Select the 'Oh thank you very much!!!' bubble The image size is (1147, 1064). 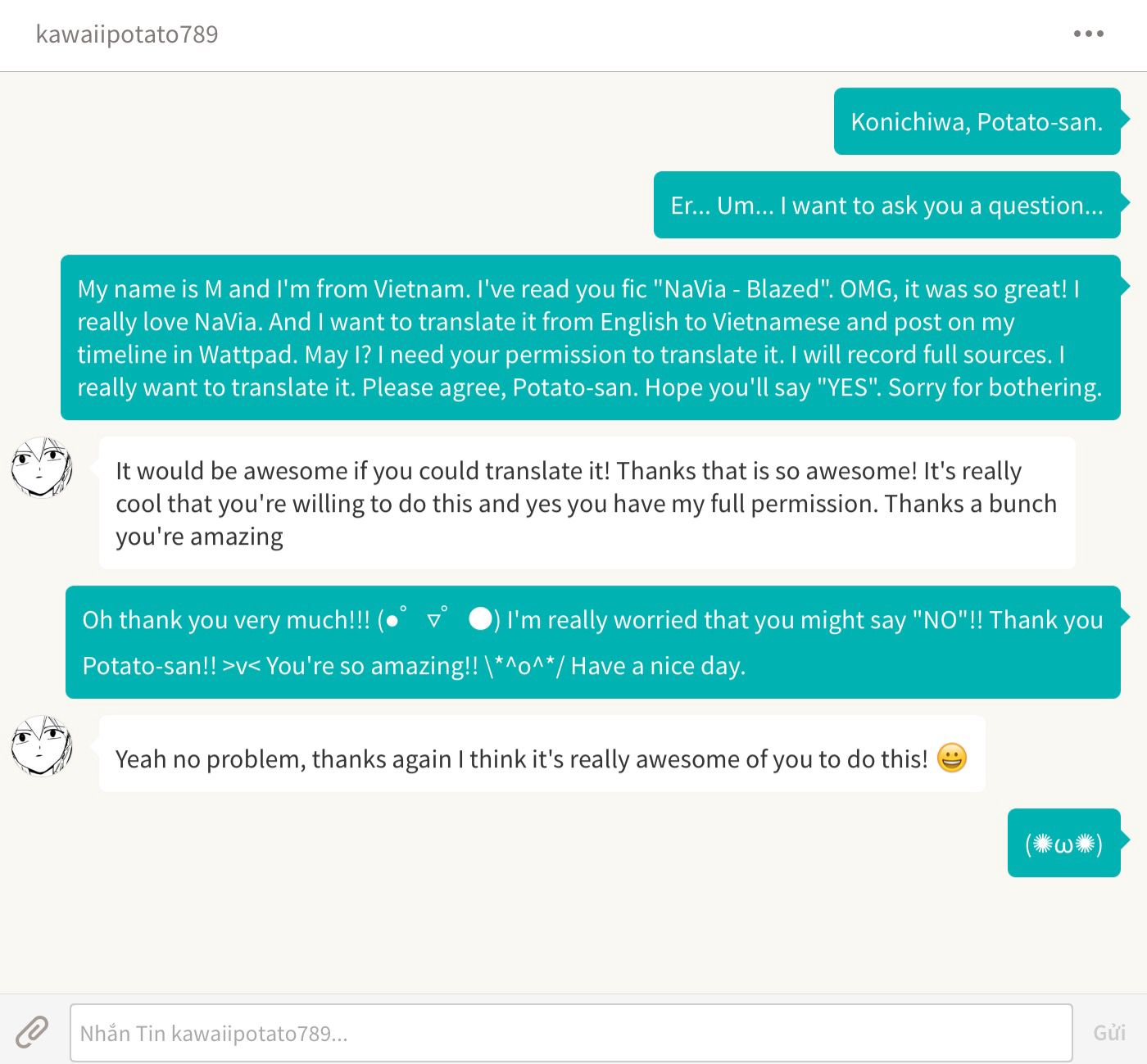pyautogui.click(x=592, y=642)
